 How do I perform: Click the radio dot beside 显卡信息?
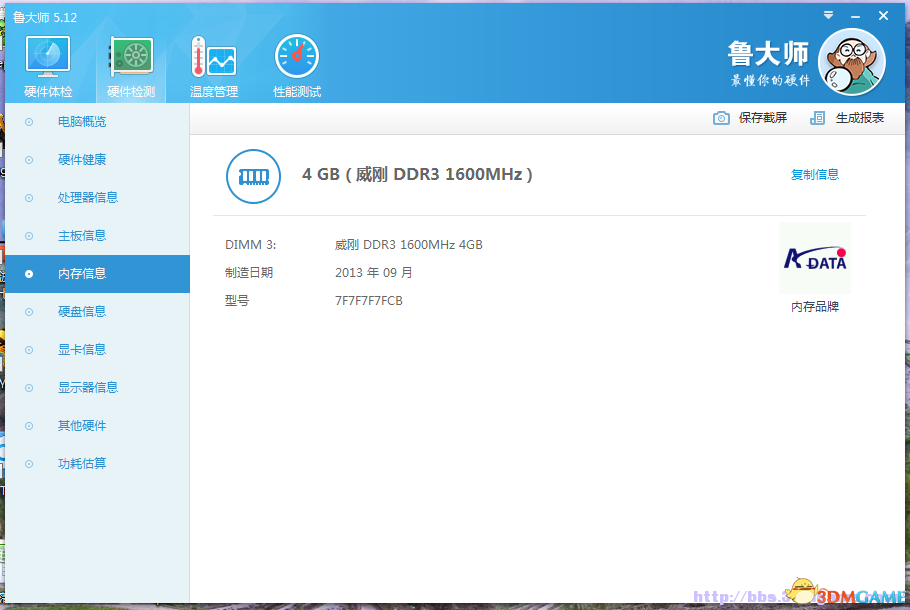point(29,350)
